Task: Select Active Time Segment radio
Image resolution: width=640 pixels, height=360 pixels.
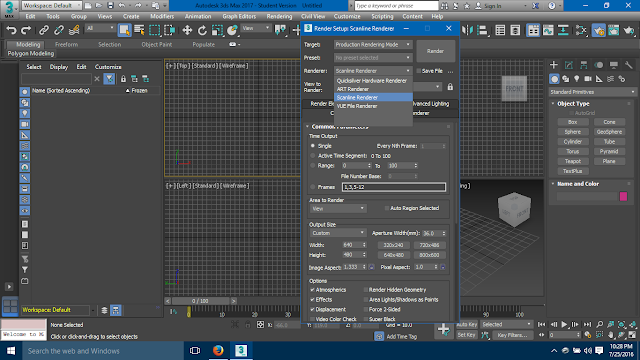Action: (313, 156)
